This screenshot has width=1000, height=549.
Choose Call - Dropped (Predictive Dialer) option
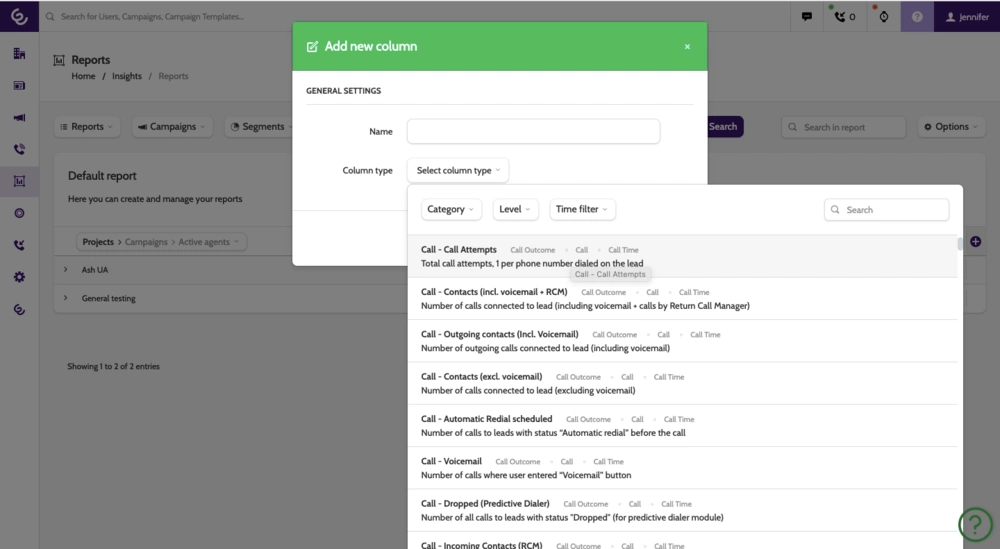coord(485,504)
